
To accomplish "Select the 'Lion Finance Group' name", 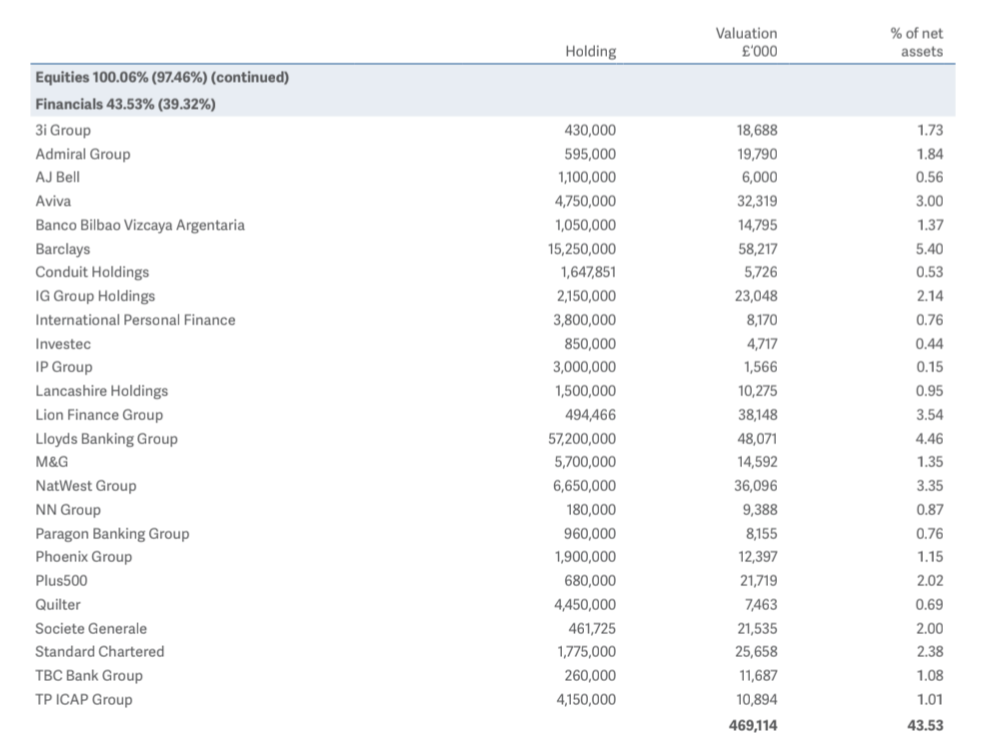I will (100, 415).
